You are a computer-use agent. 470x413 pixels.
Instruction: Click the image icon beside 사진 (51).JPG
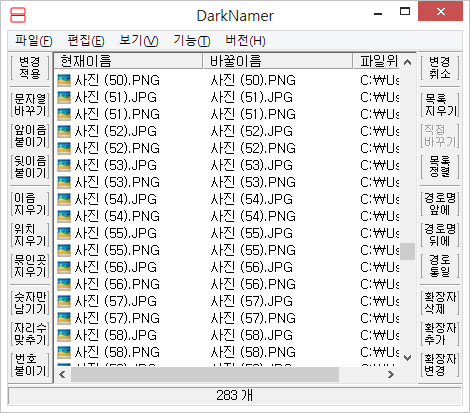[x=64, y=97]
